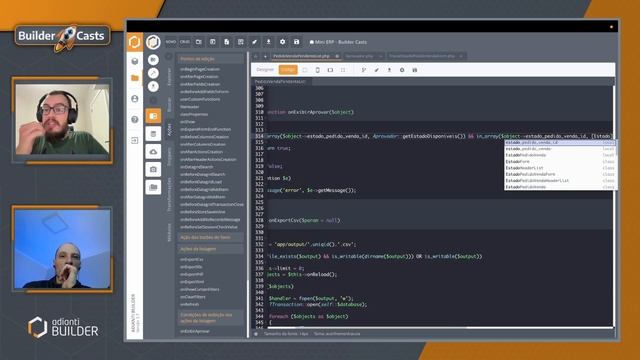
Task: Click the NOVO button in top toolbar
Action: [171, 42]
